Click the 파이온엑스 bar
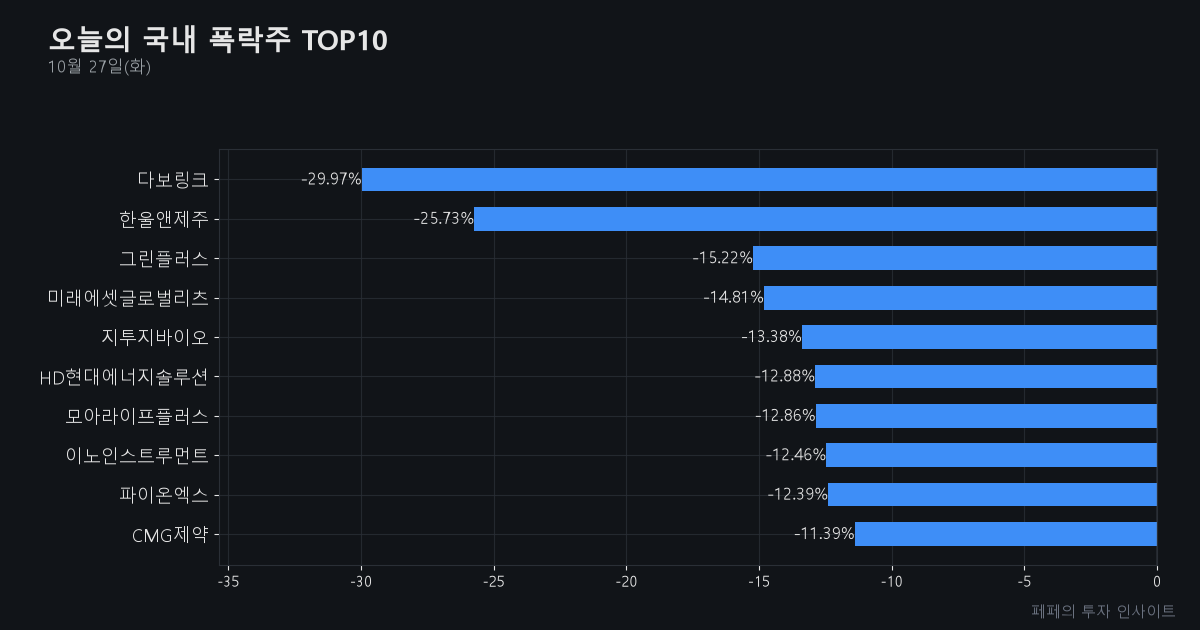 992,494
